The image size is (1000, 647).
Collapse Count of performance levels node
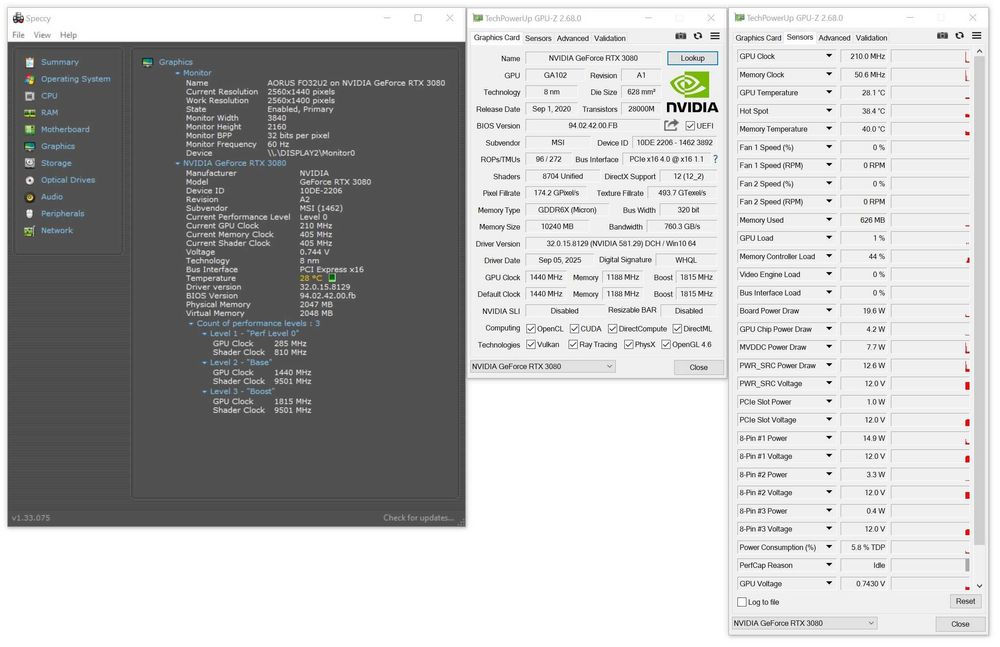[191, 324]
